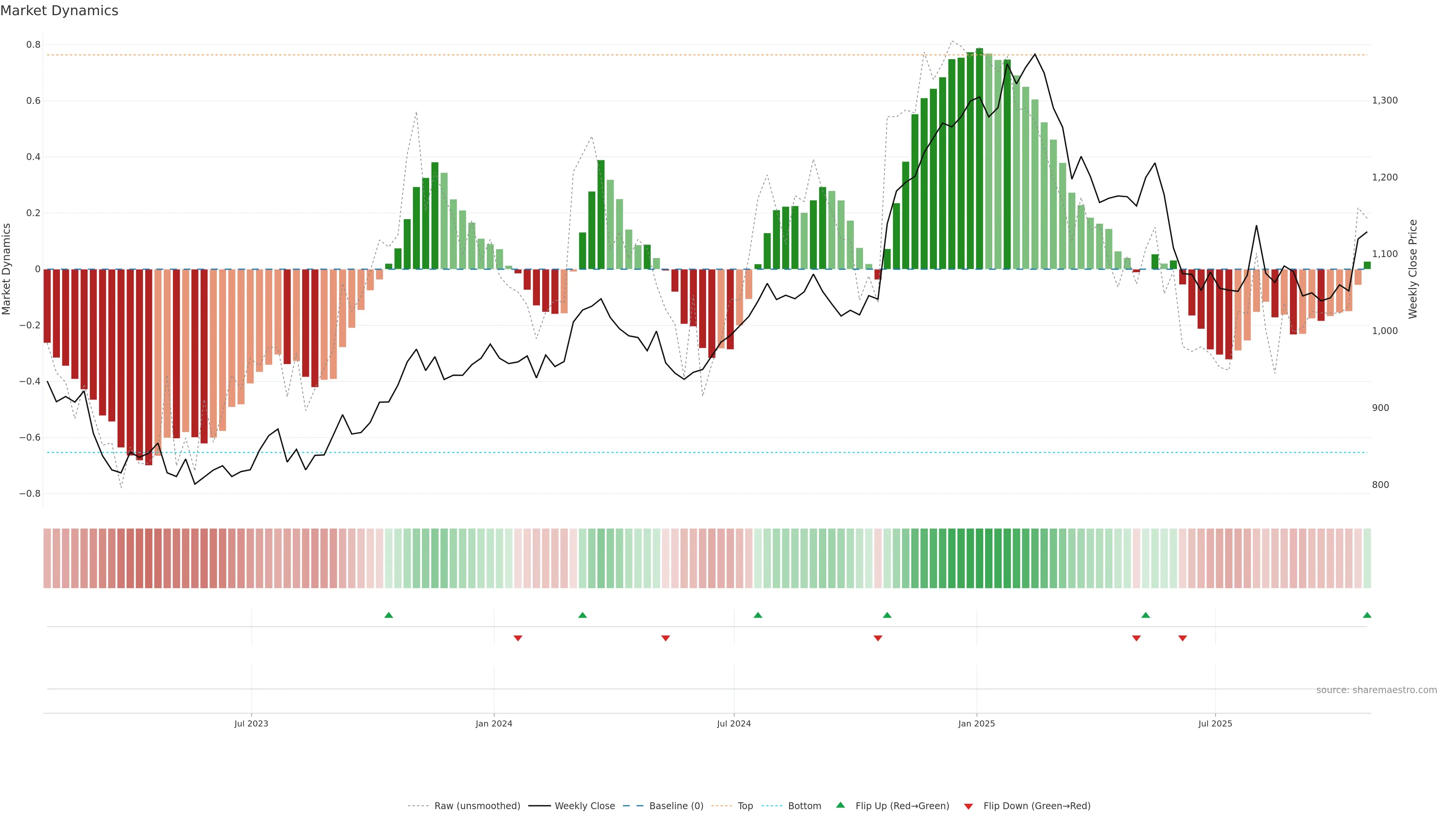Click the Flip Up green triangle legend icon

click(x=841, y=805)
